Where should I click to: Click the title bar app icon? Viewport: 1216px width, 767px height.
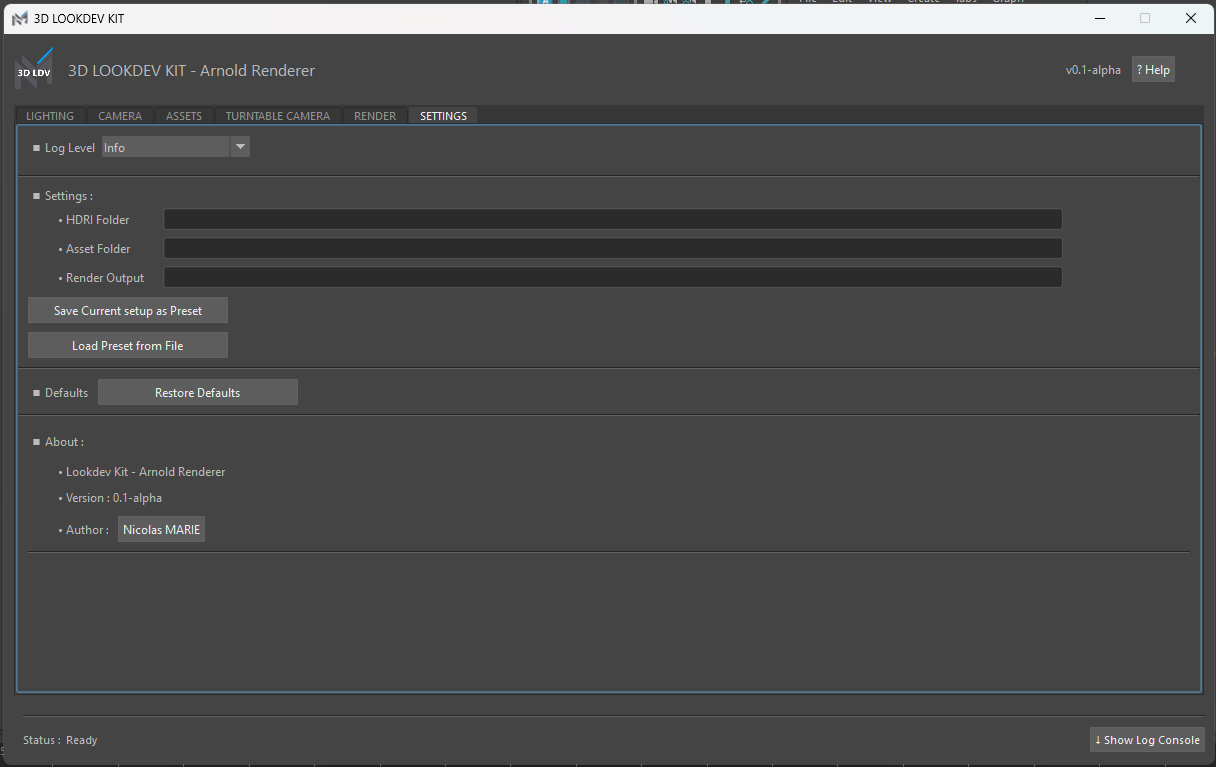click(20, 19)
